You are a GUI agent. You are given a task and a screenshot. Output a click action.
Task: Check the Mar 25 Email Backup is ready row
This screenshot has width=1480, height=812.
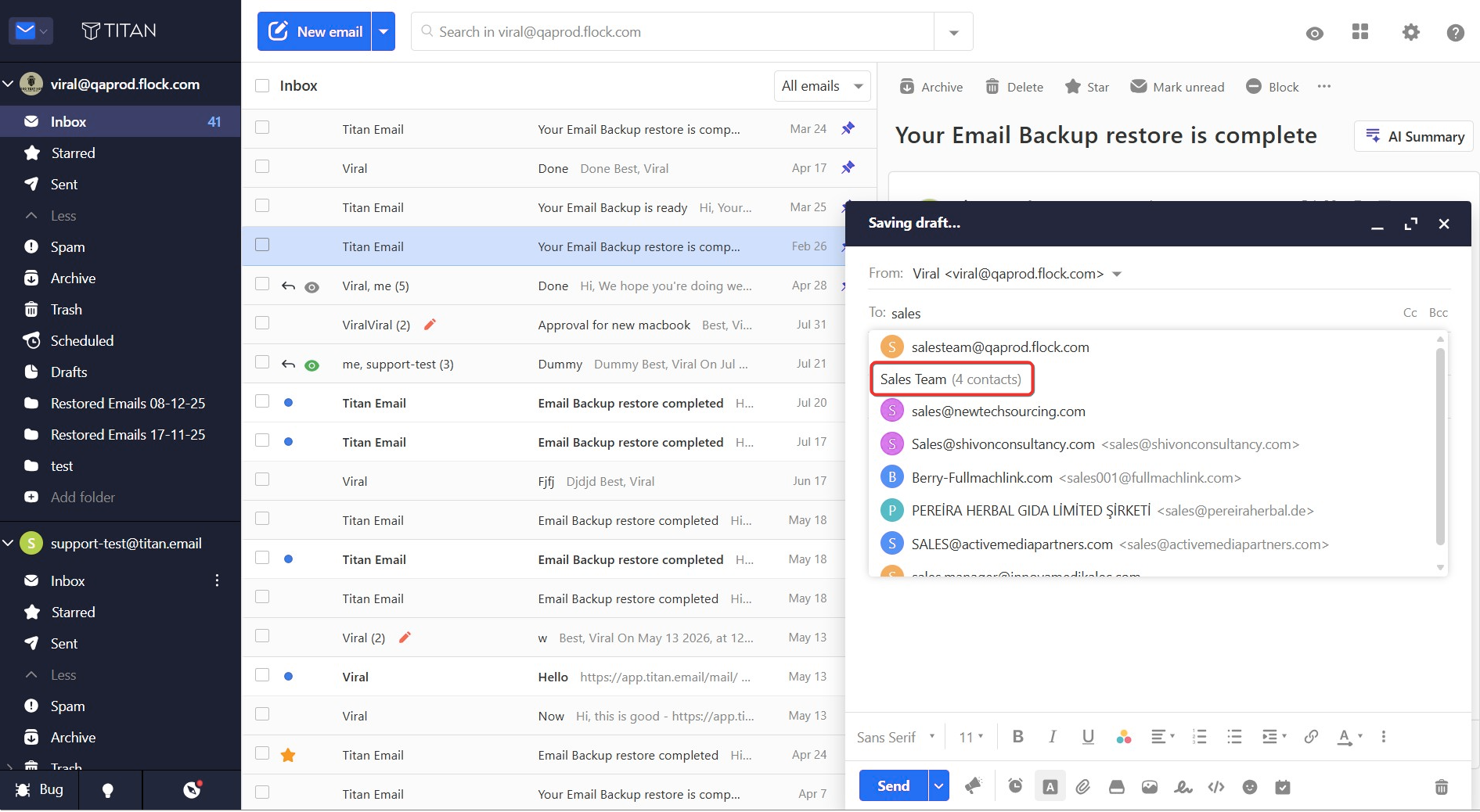click(262, 206)
